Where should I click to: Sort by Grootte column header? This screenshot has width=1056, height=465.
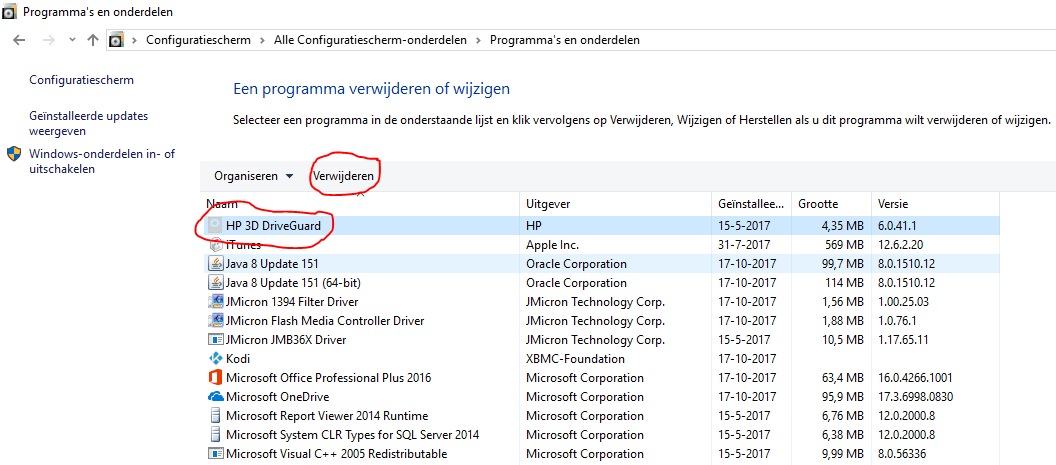pos(830,204)
